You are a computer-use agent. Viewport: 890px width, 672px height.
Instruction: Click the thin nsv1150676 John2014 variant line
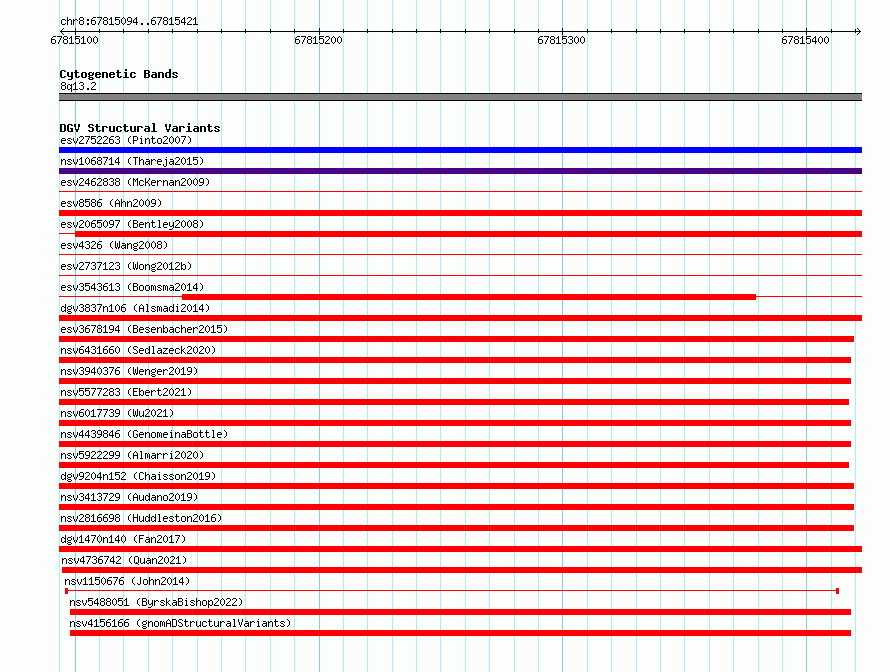point(452,591)
